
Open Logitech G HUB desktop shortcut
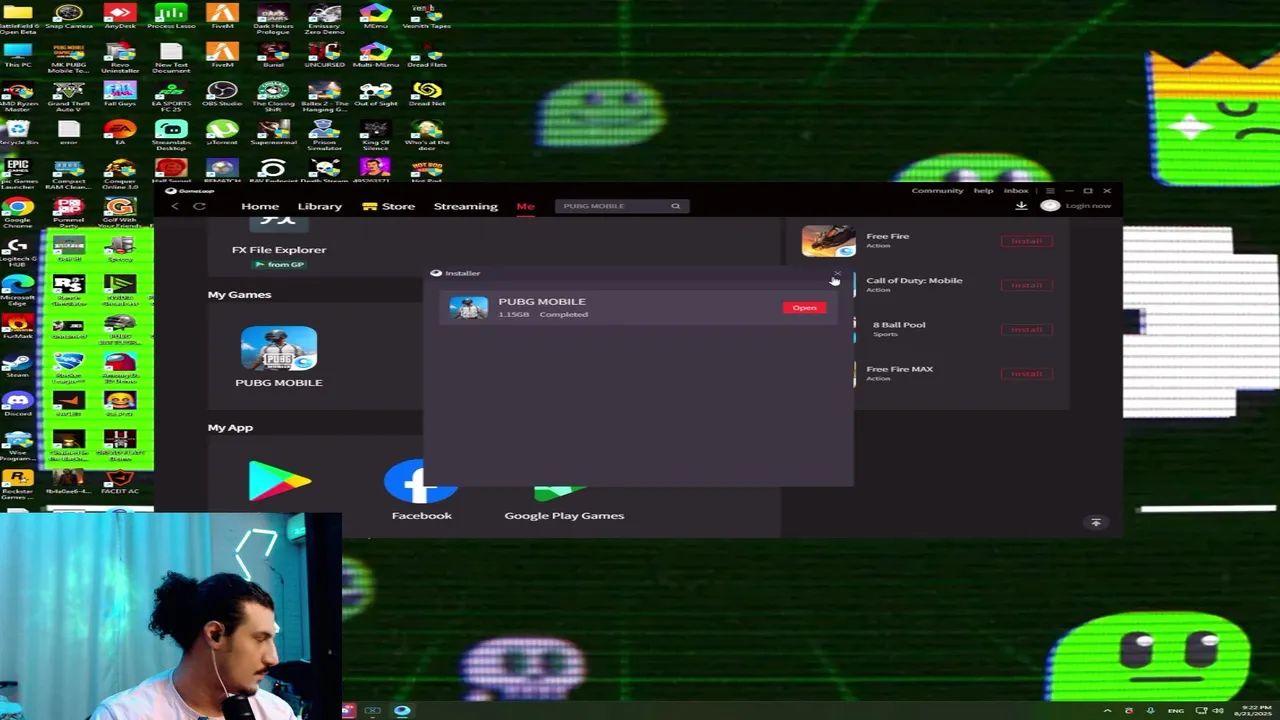17,251
